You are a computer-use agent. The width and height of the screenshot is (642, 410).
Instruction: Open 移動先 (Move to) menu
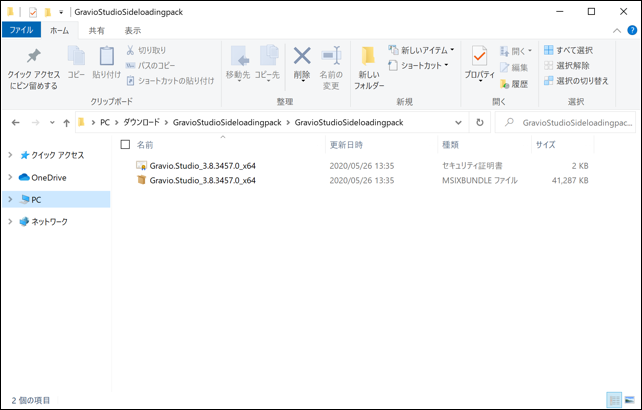click(x=238, y=64)
